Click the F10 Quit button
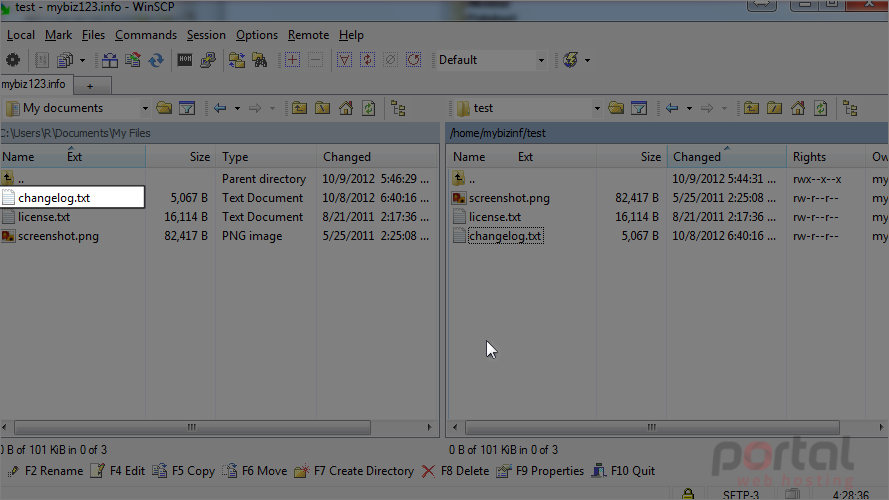Image resolution: width=889 pixels, height=500 pixels. click(624, 471)
